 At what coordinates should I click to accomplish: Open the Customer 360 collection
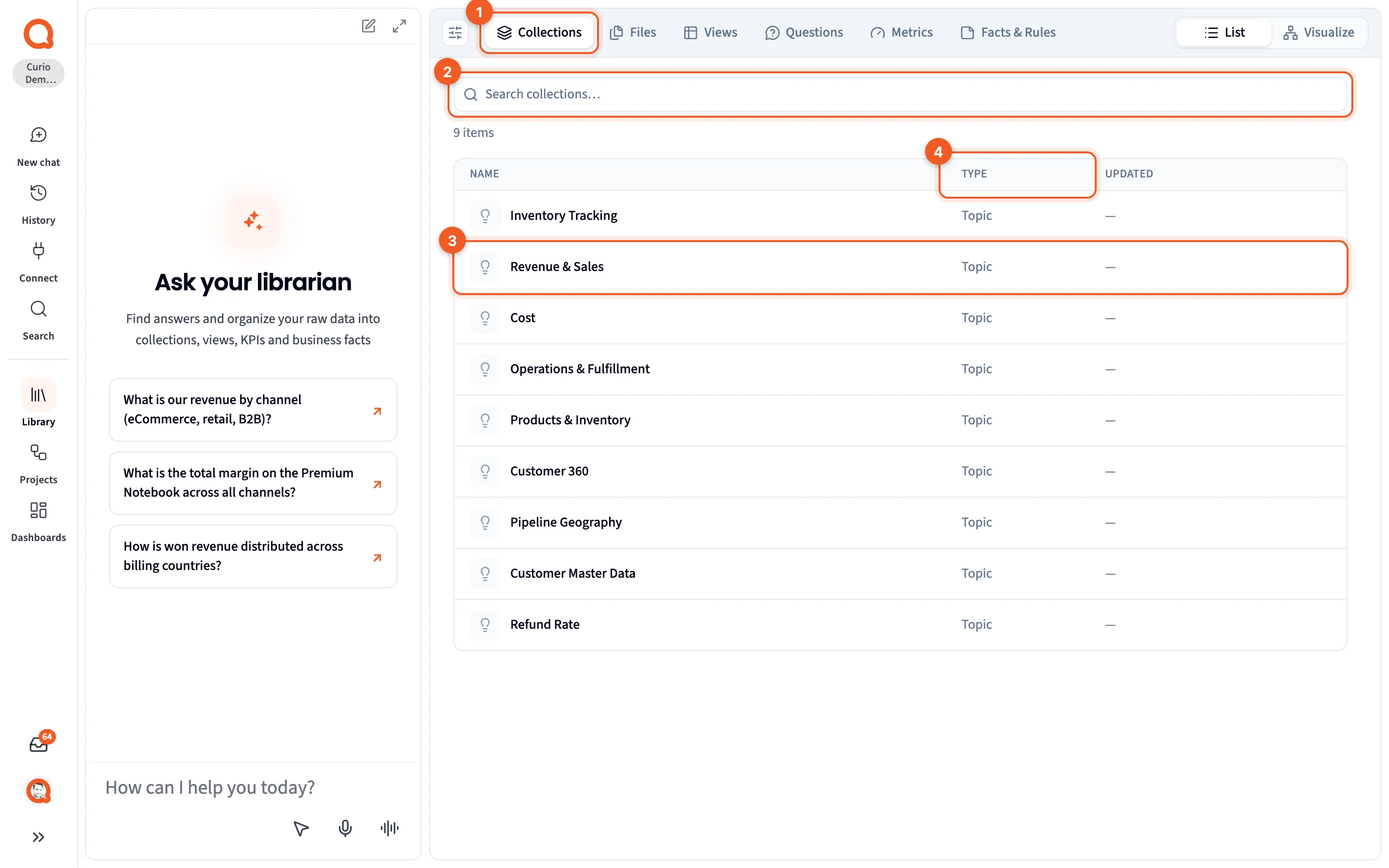(x=900, y=471)
